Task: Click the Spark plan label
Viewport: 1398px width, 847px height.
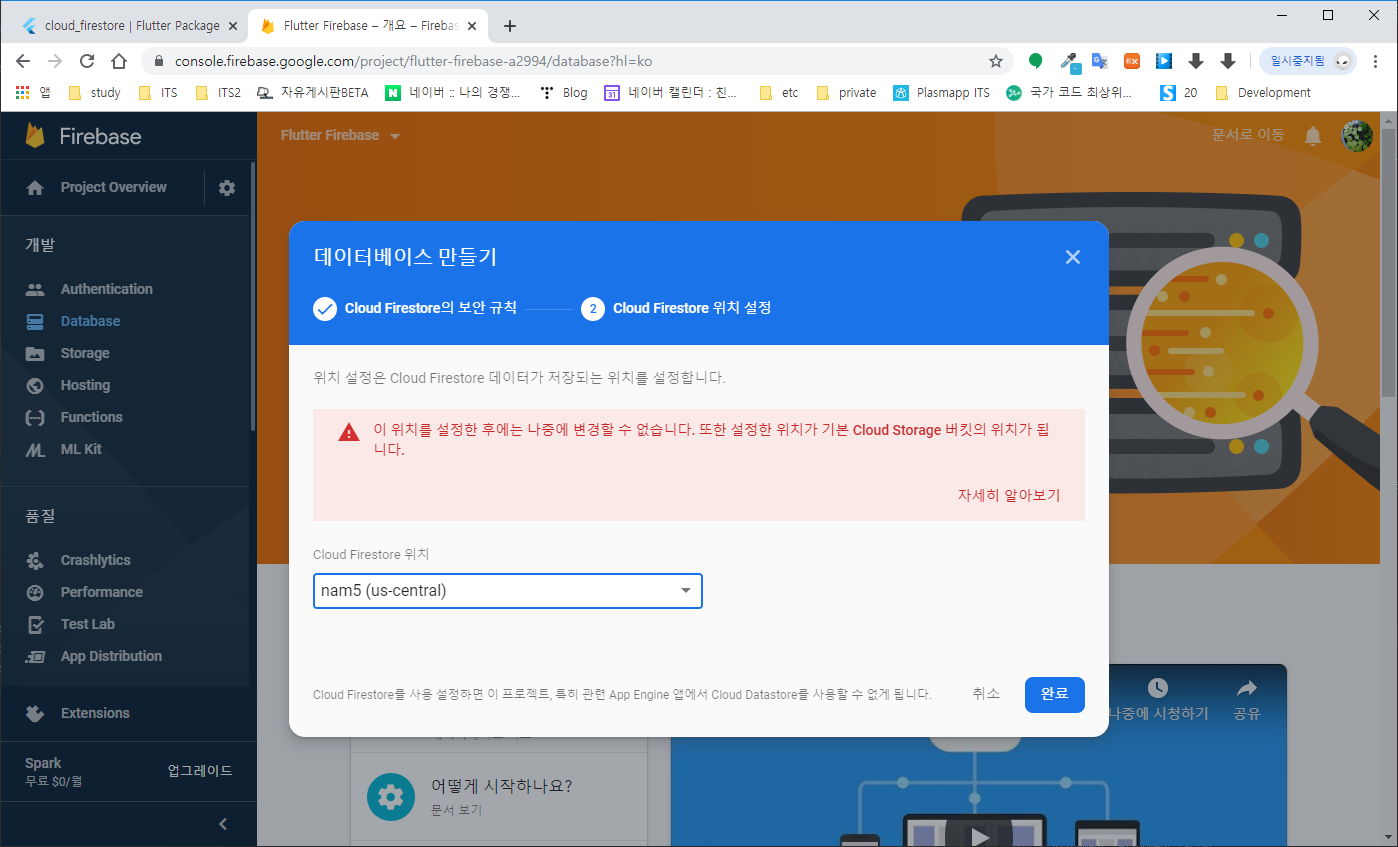Action: tap(43, 763)
